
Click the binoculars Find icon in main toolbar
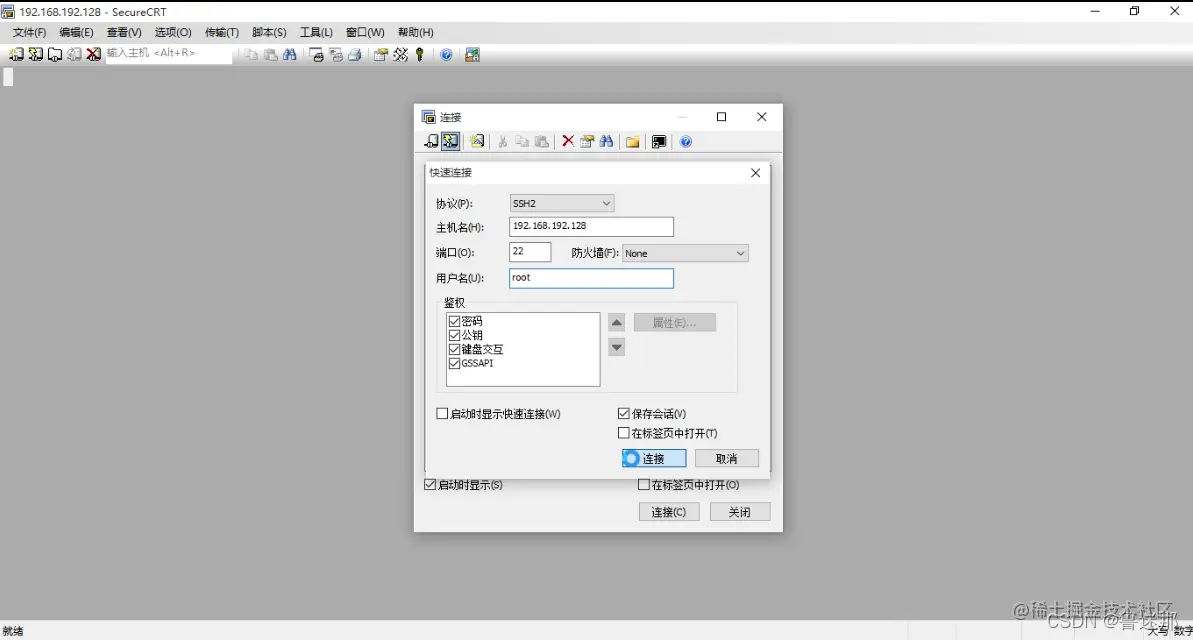coord(290,55)
